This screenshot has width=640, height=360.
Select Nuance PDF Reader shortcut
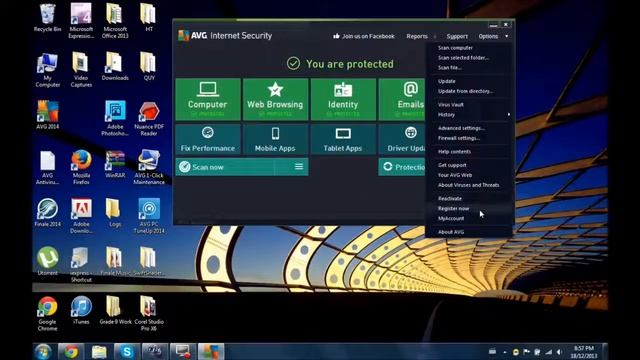[149, 118]
